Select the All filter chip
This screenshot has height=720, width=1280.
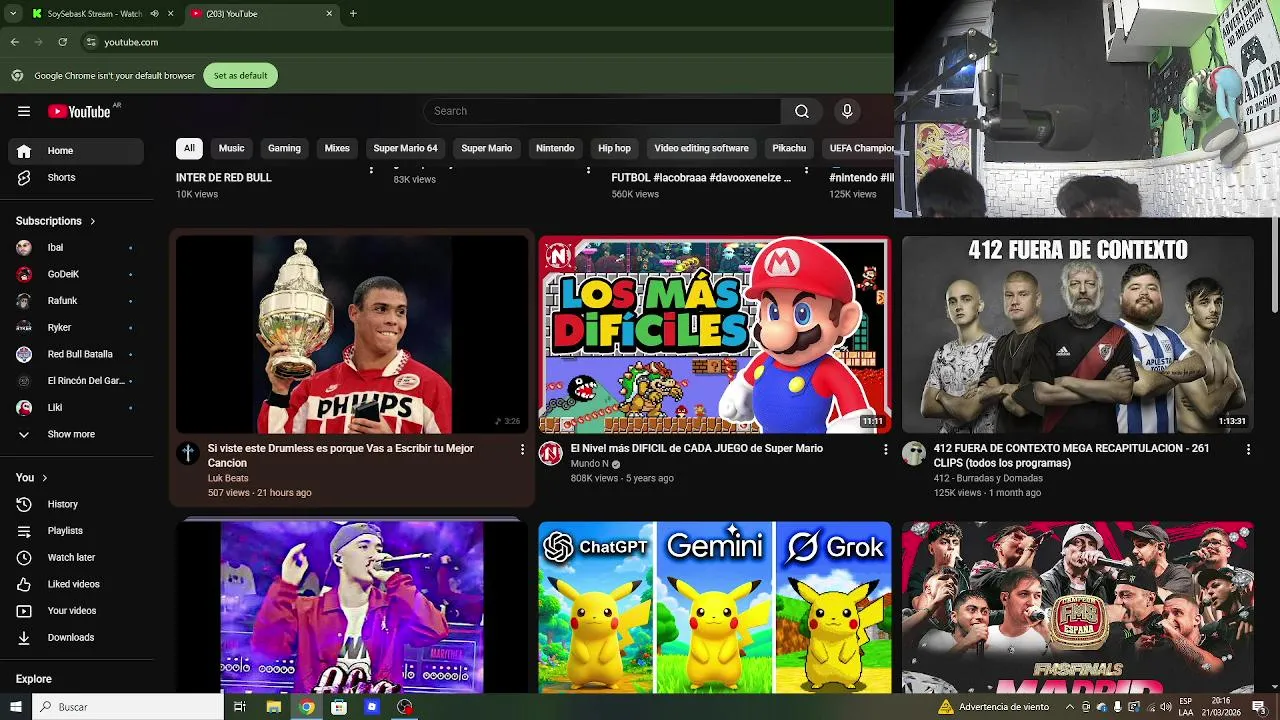(x=189, y=148)
